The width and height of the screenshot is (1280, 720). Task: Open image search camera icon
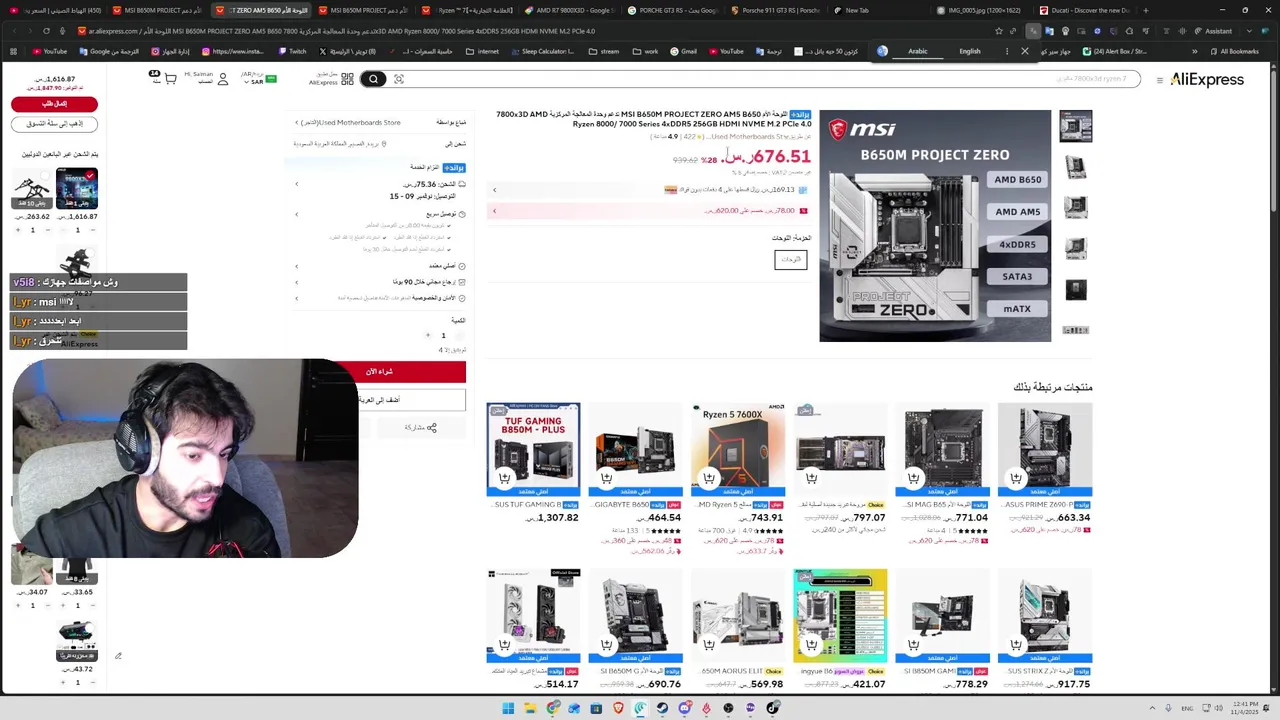[x=398, y=79]
